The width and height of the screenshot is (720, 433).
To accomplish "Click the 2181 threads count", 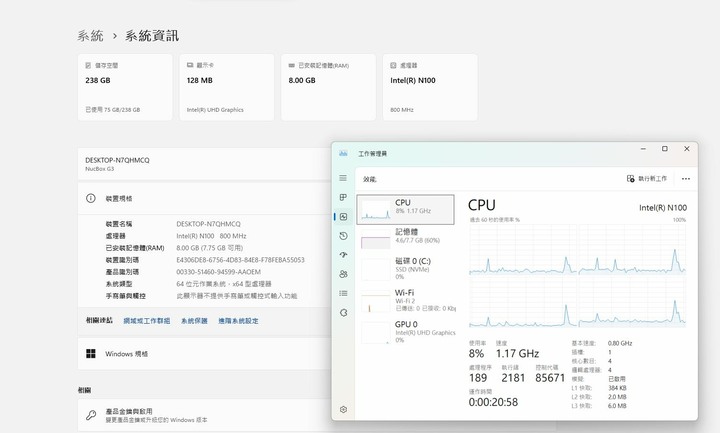I will (x=513, y=378).
